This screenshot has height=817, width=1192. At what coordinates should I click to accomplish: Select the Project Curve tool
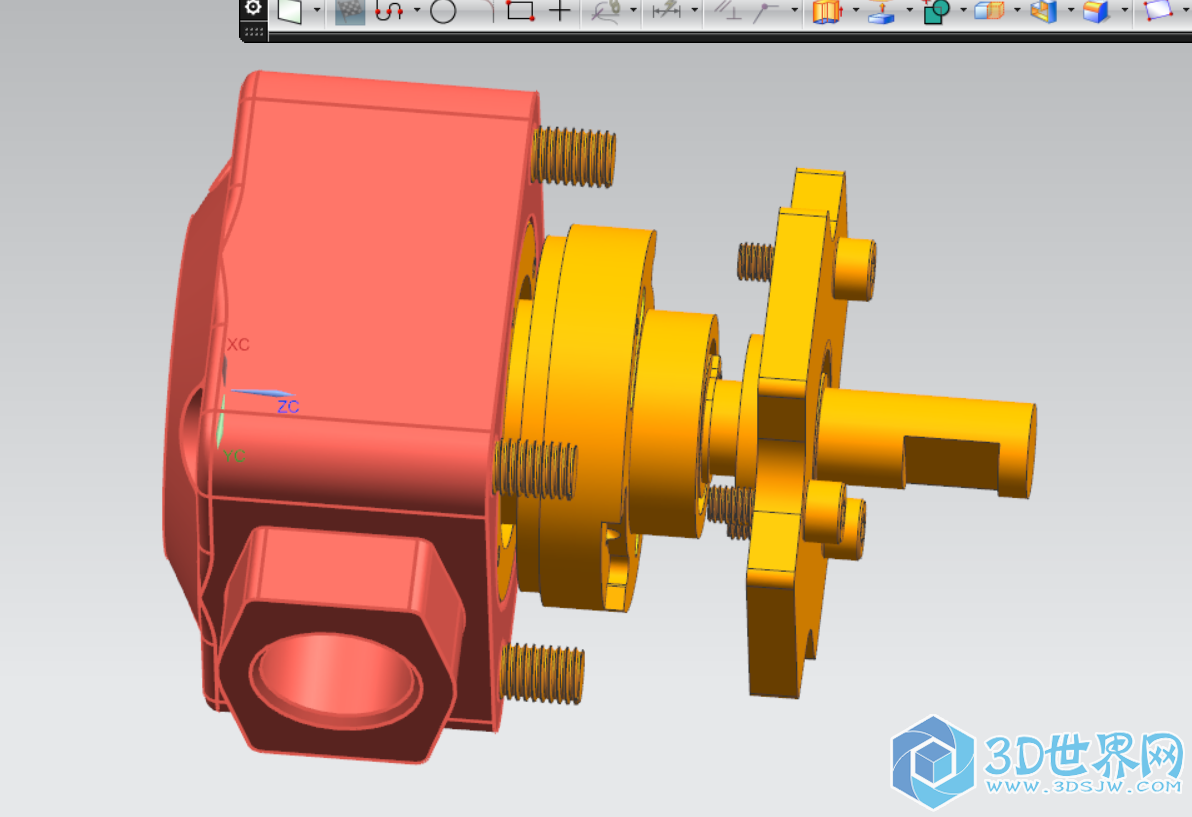[x=607, y=11]
